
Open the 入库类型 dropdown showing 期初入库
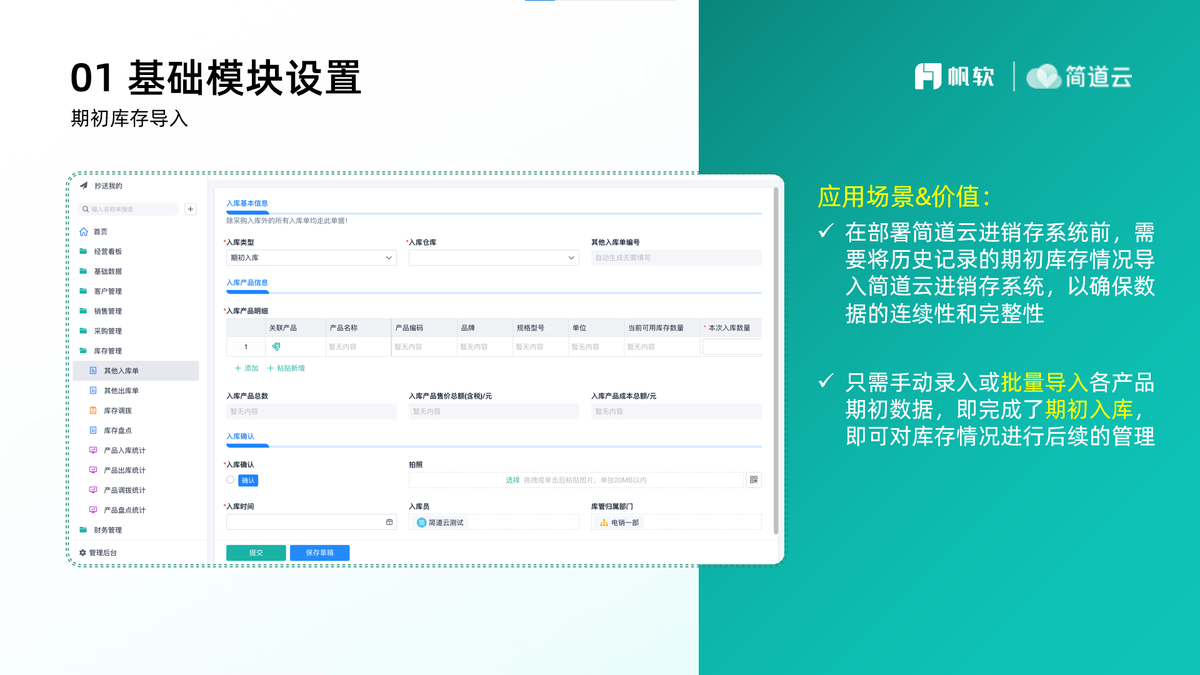[x=311, y=258]
